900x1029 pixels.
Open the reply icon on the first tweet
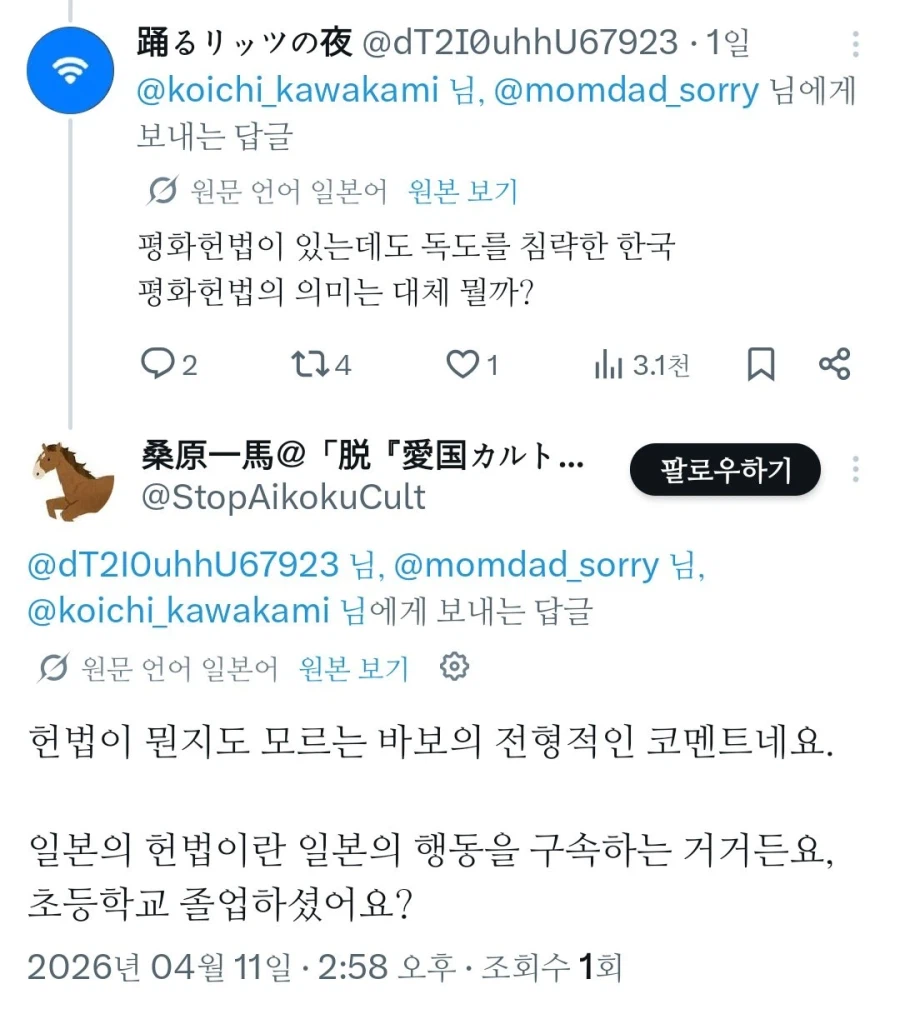(158, 364)
